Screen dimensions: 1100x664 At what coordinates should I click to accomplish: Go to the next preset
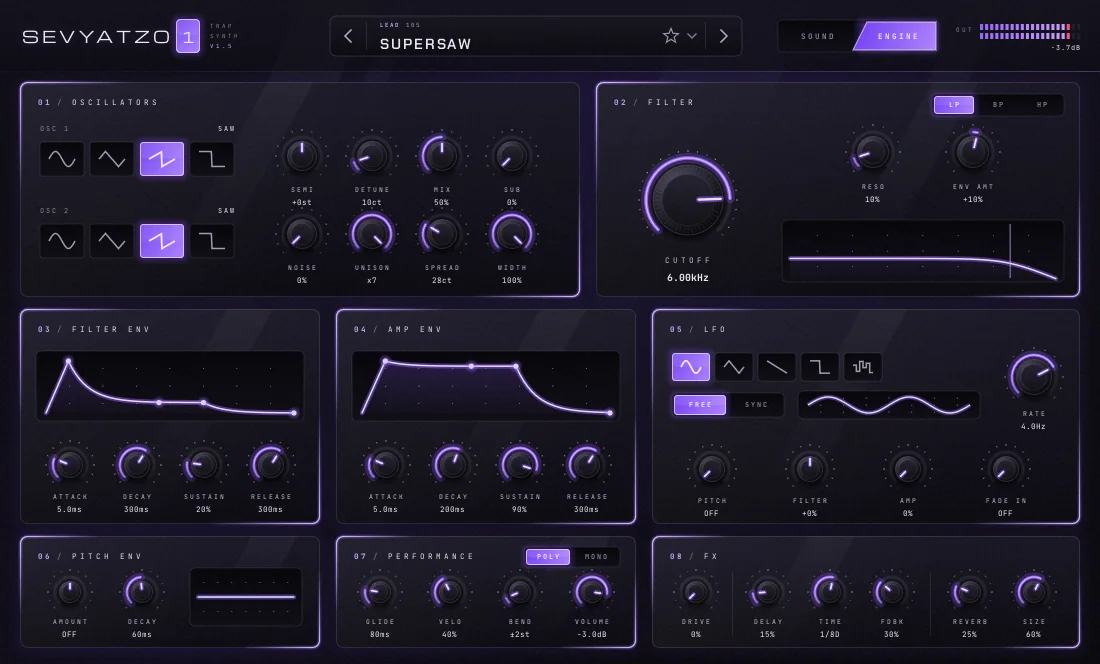click(723, 36)
